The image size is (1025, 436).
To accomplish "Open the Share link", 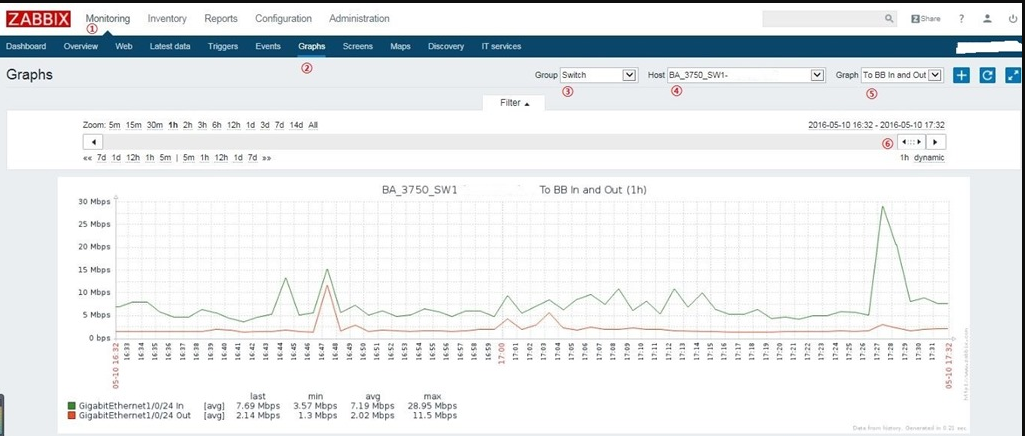I will click(926, 19).
